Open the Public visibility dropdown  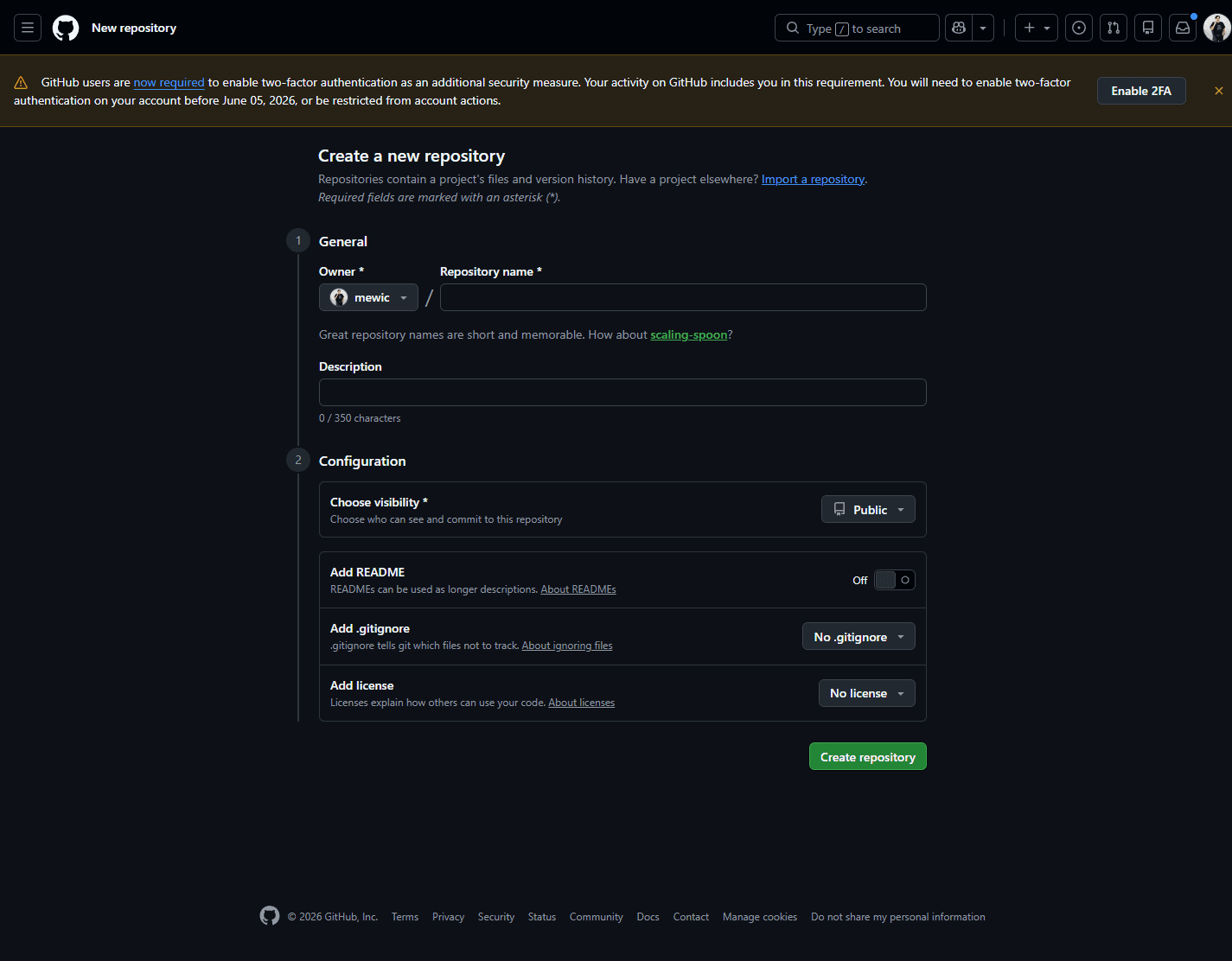pyautogui.click(x=868, y=509)
